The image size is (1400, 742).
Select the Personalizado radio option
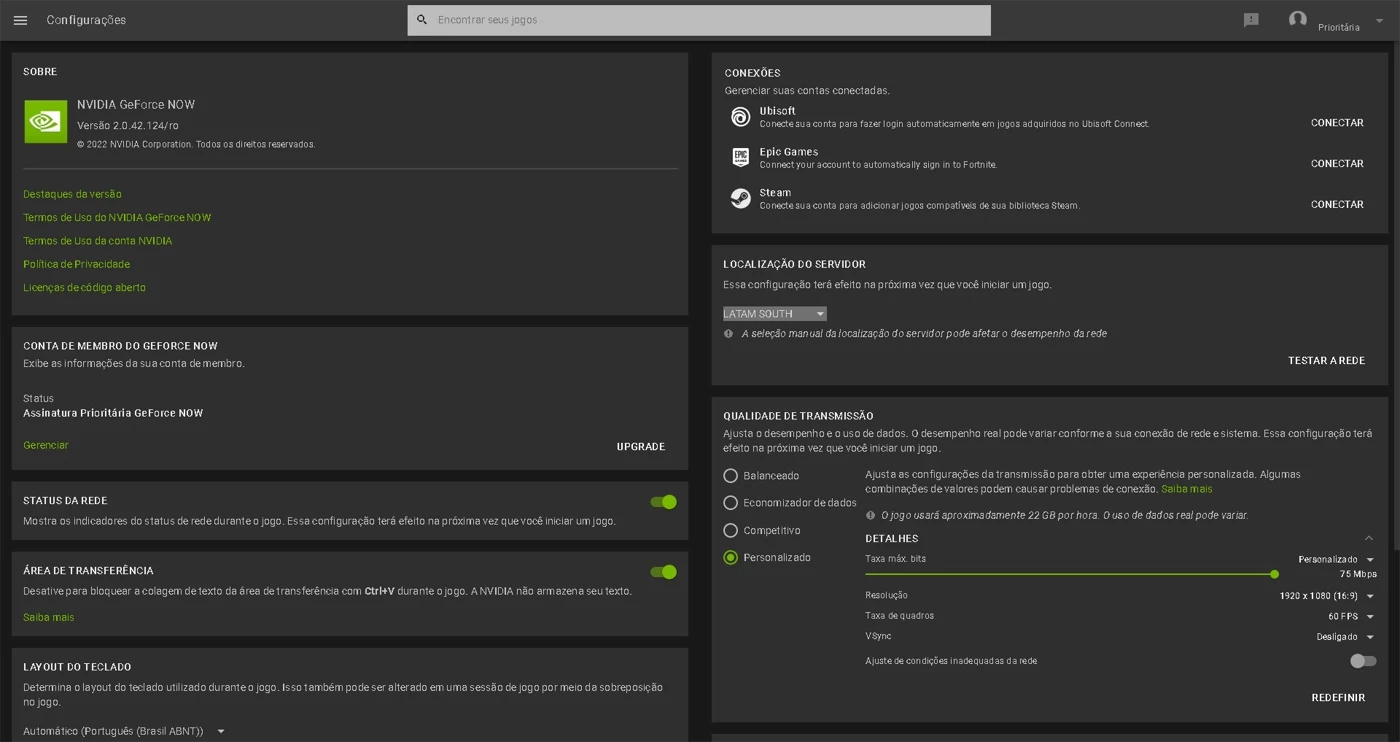click(730, 558)
